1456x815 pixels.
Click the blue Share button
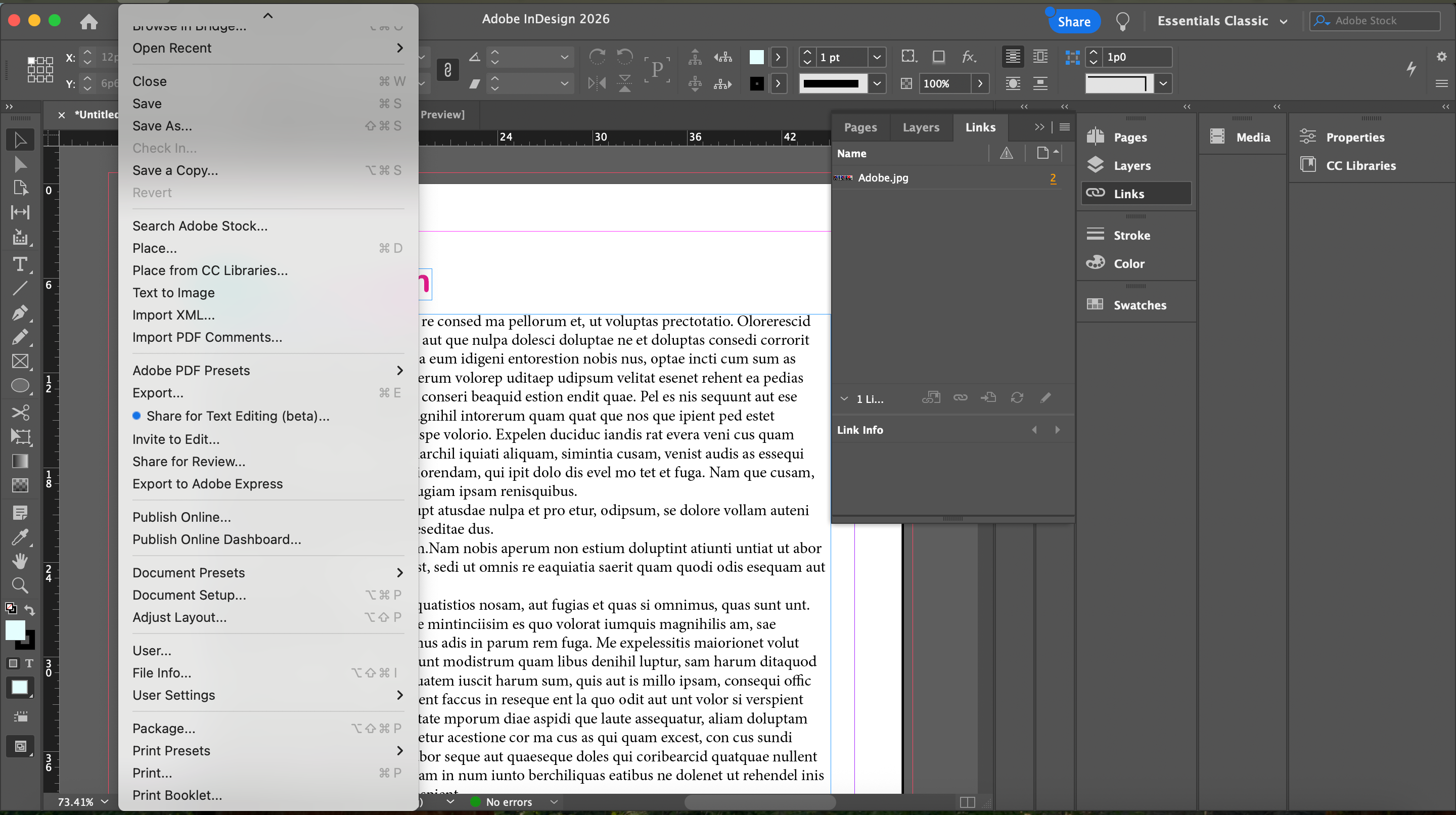tap(1073, 21)
